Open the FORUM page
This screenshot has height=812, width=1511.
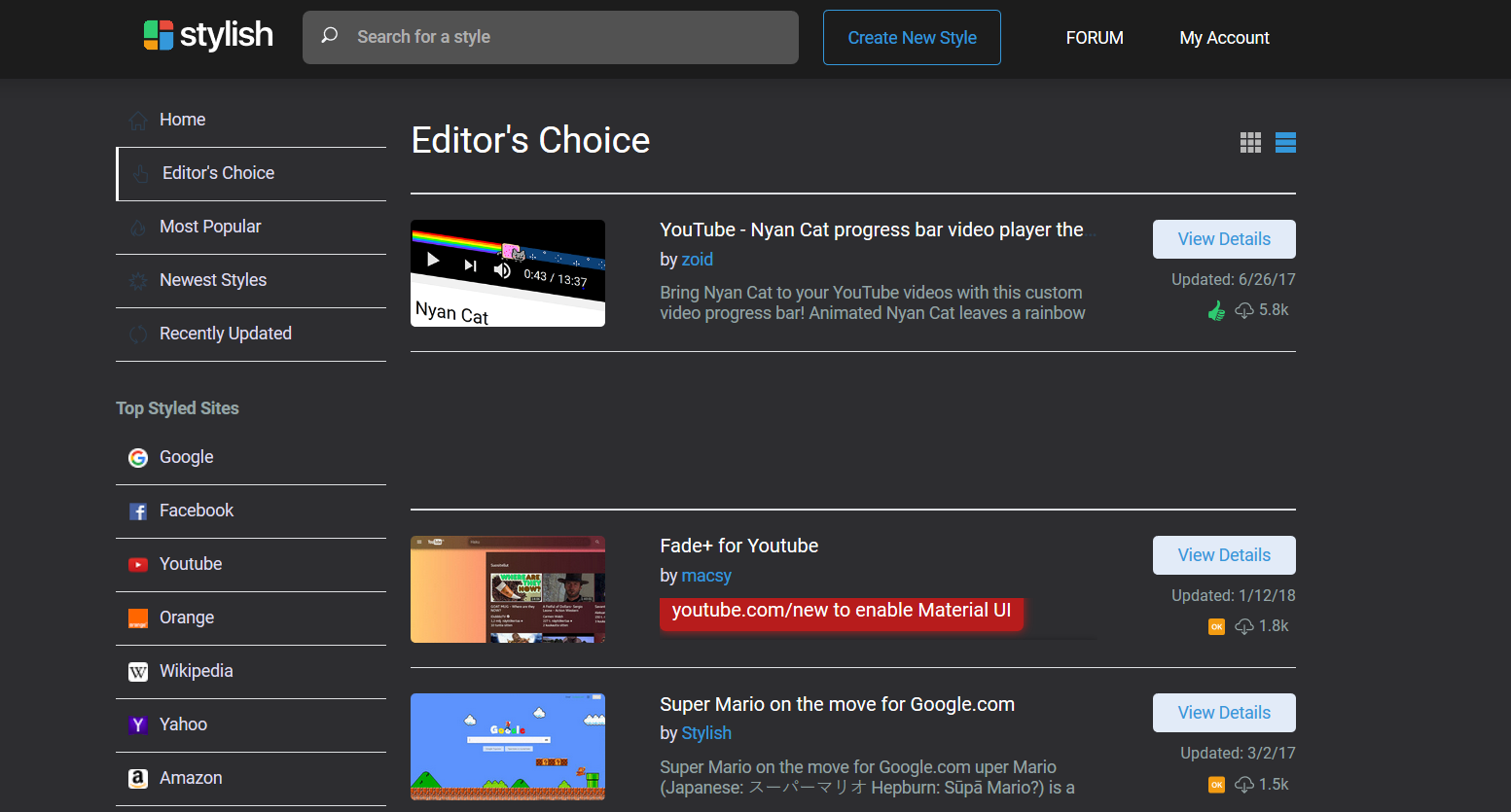pos(1095,38)
